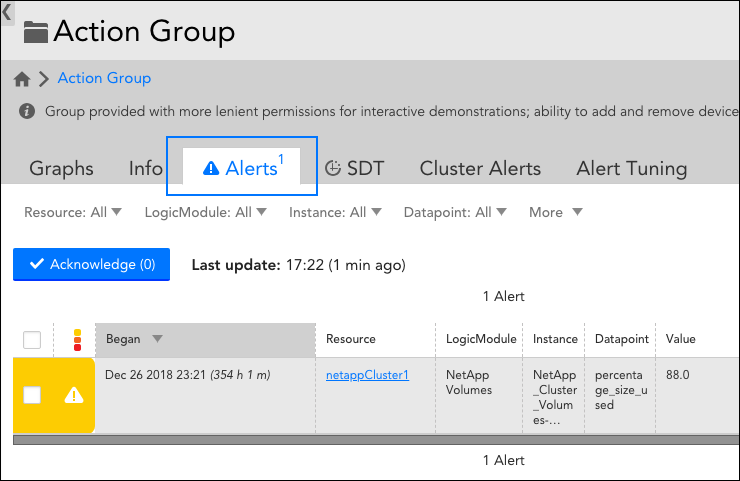Click the 1 Alert count above the table
This screenshot has height=481, width=740.
click(x=504, y=296)
